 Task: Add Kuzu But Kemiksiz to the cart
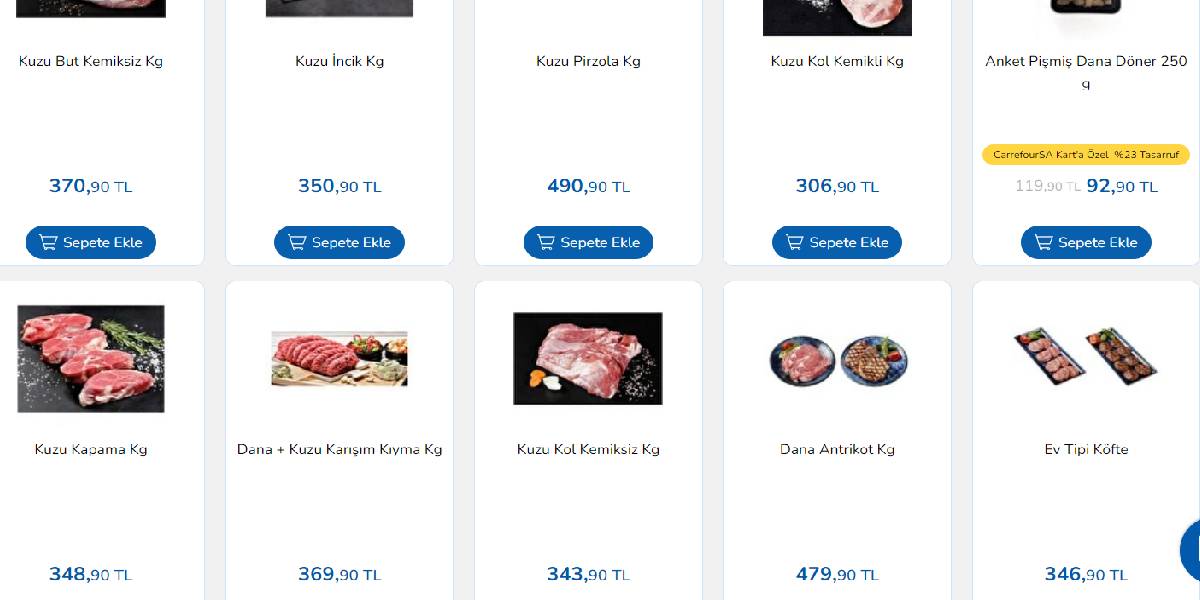point(91,242)
